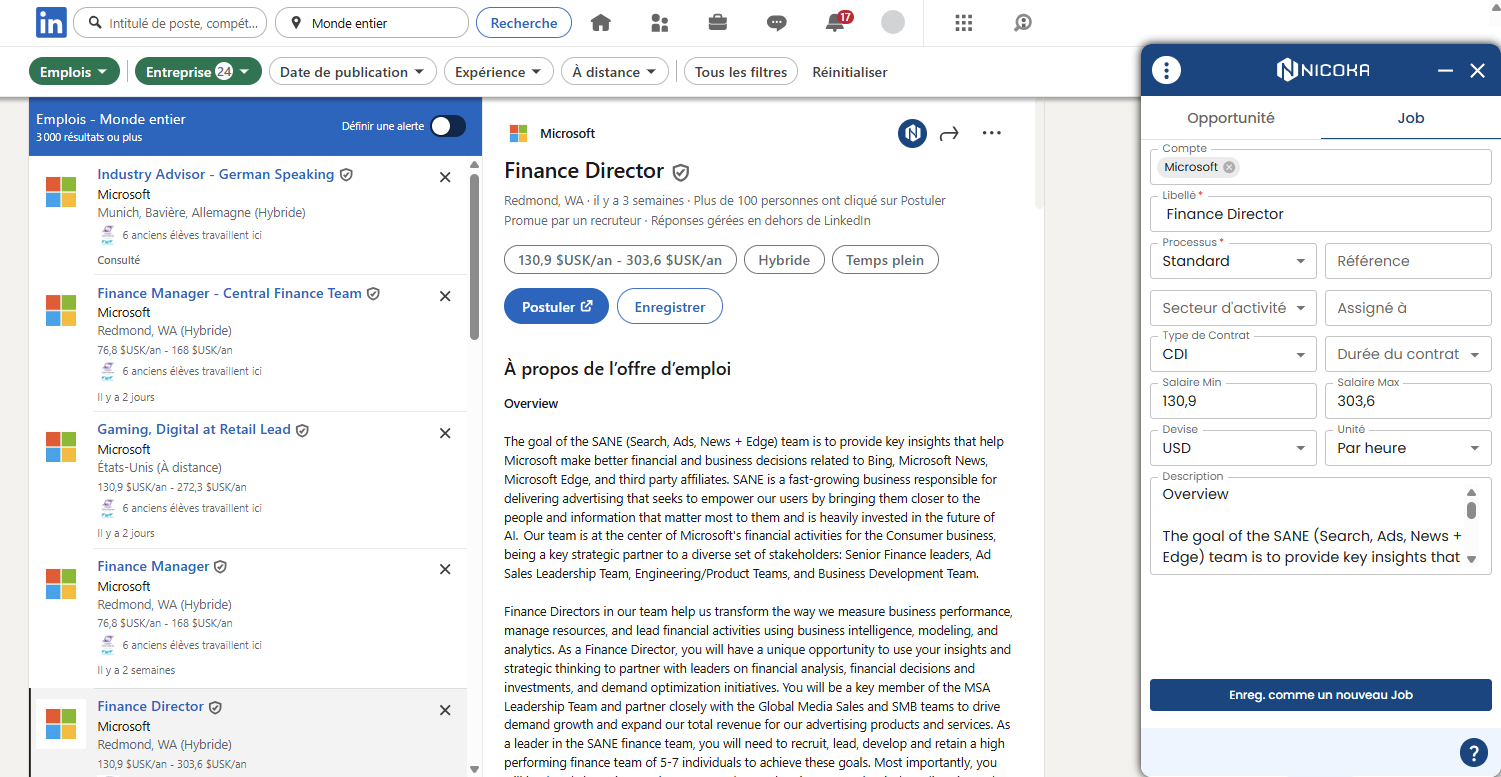Expand the Date de publication filter
Viewport: 1501px width, 777px height.
pos(353,72)
